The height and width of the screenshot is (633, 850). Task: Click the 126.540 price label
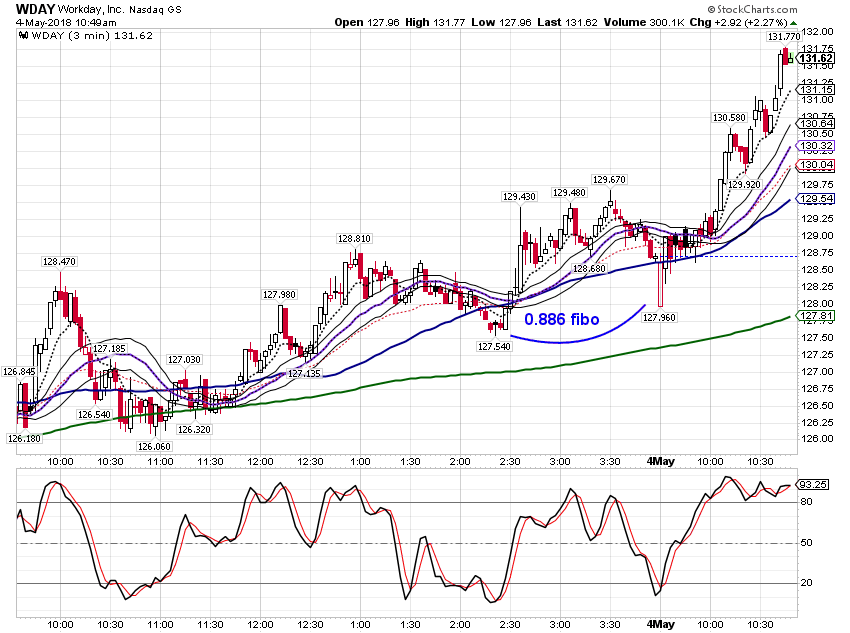tap(94, 415)
